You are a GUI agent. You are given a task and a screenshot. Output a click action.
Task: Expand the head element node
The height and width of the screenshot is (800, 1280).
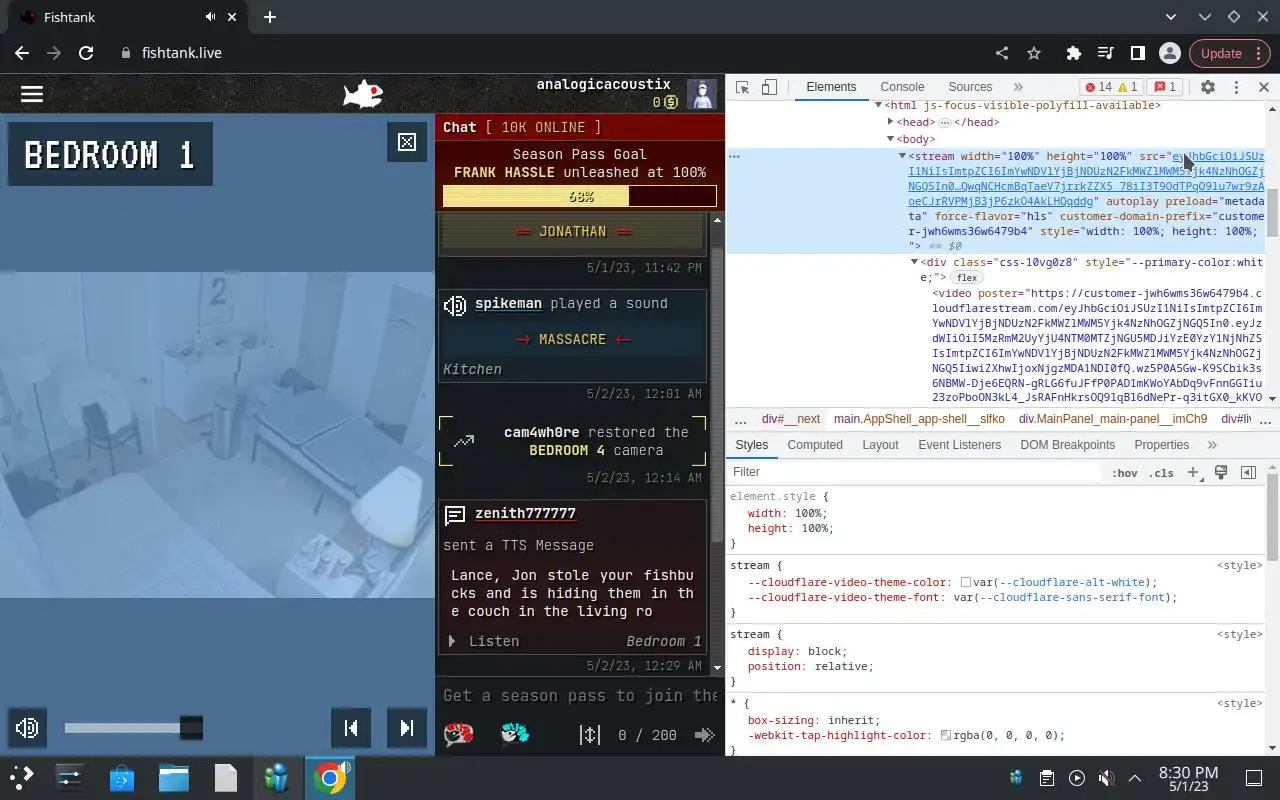[x=890, y=122]
